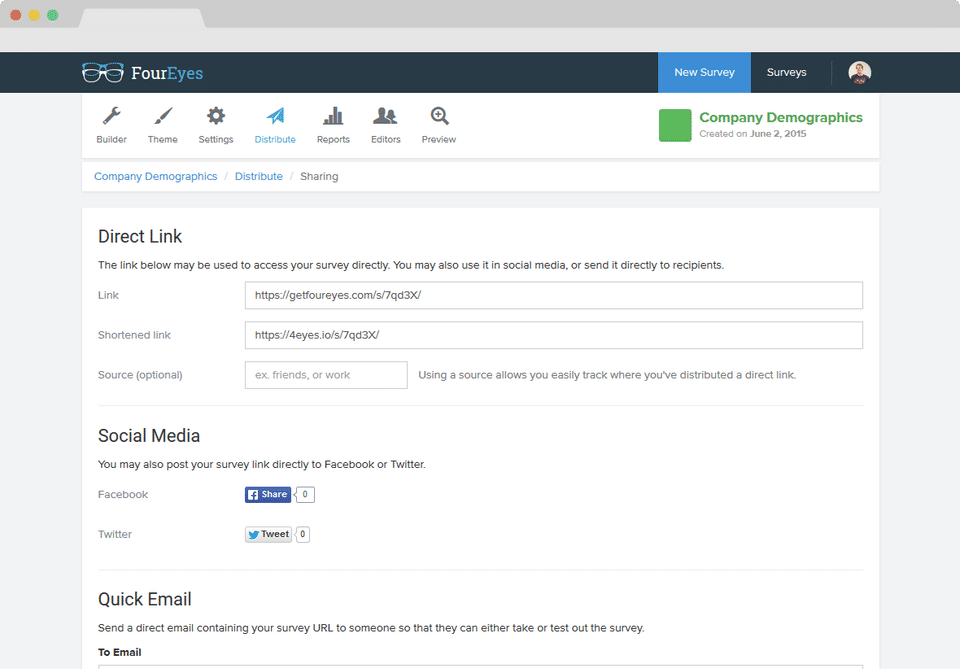Click the Twitter label
The width and height of the screenshot is (960, 669).
tap(114, 534)
